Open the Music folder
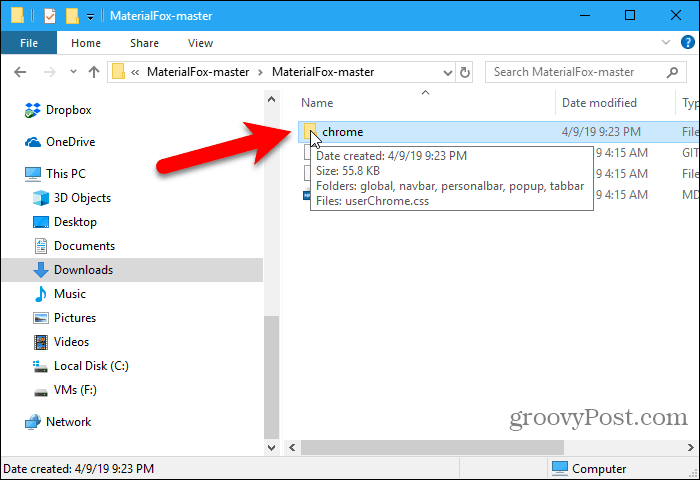The image size is (700, 480). [x=70, y=294]
